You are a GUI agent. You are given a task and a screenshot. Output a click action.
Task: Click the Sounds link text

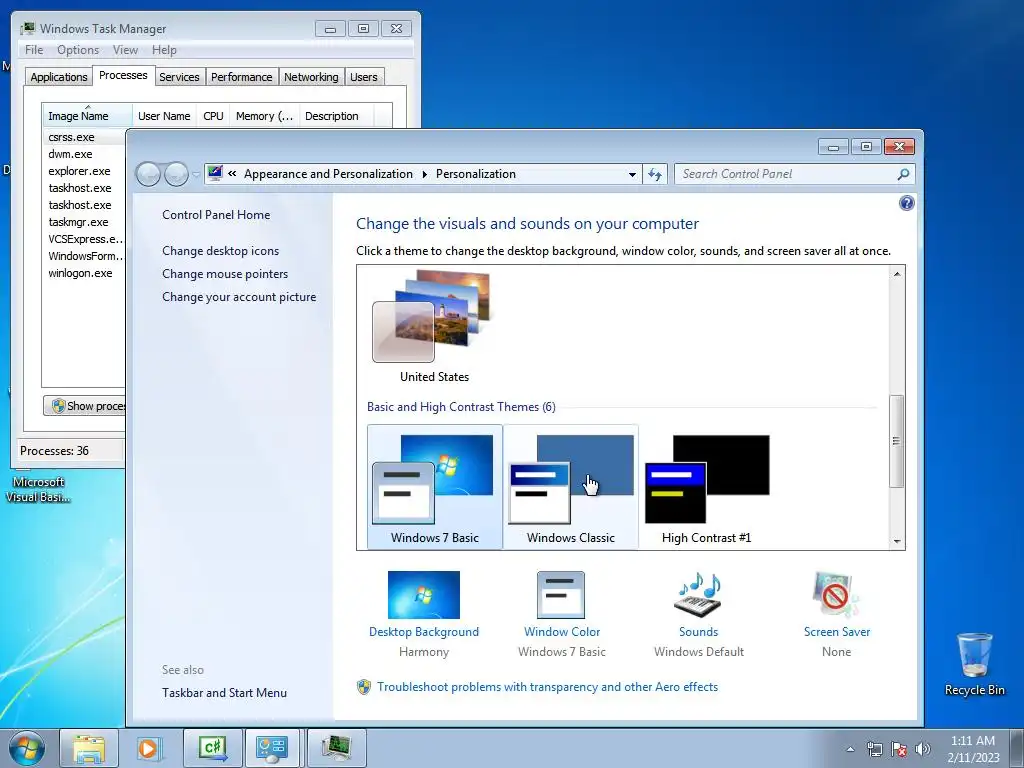point(698,632)
